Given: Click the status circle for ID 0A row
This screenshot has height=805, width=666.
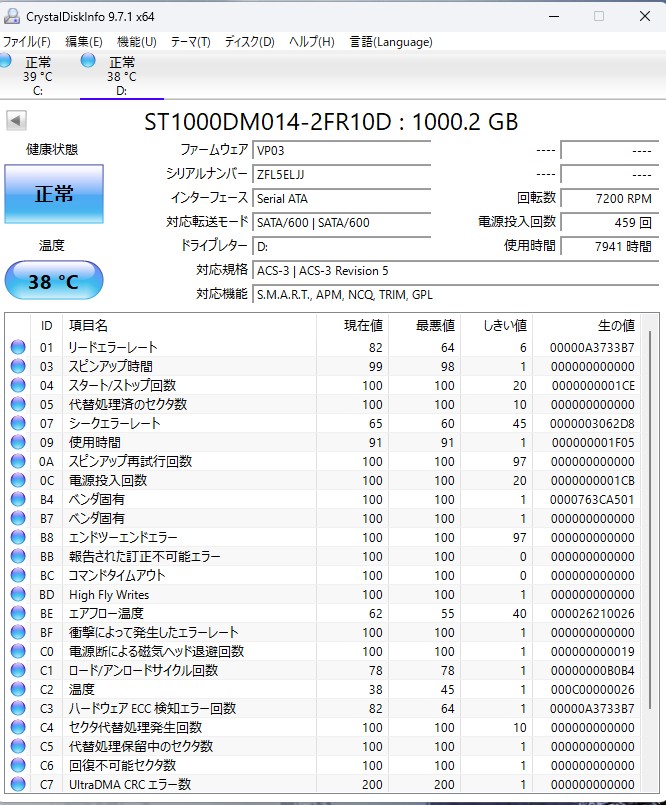Looking at the screenshot, I should tap(18, 461).
